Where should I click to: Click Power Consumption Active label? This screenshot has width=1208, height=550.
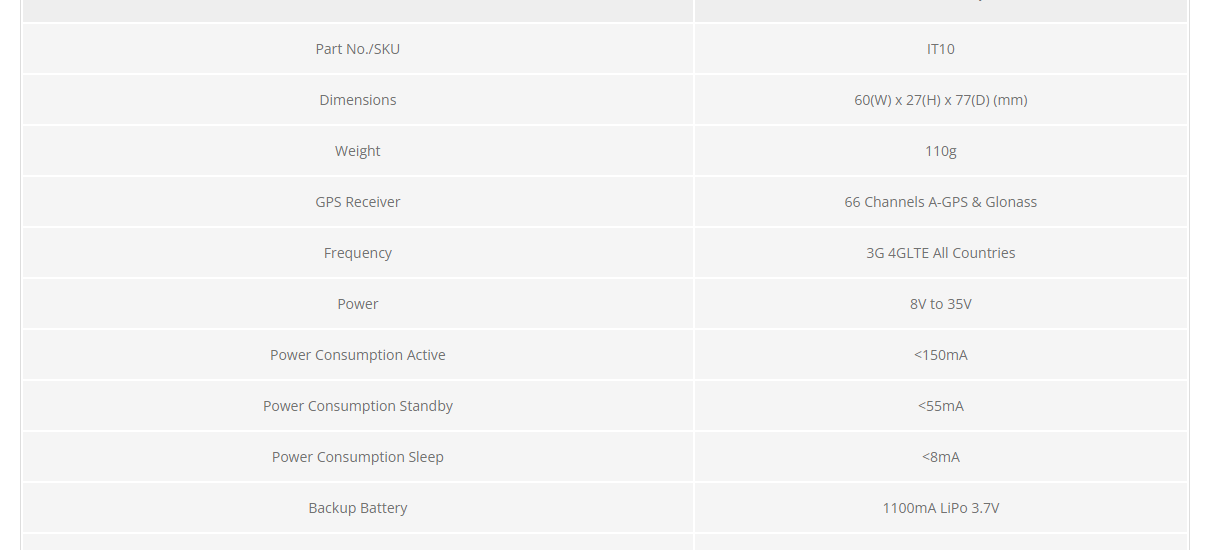tap(358, 355)
